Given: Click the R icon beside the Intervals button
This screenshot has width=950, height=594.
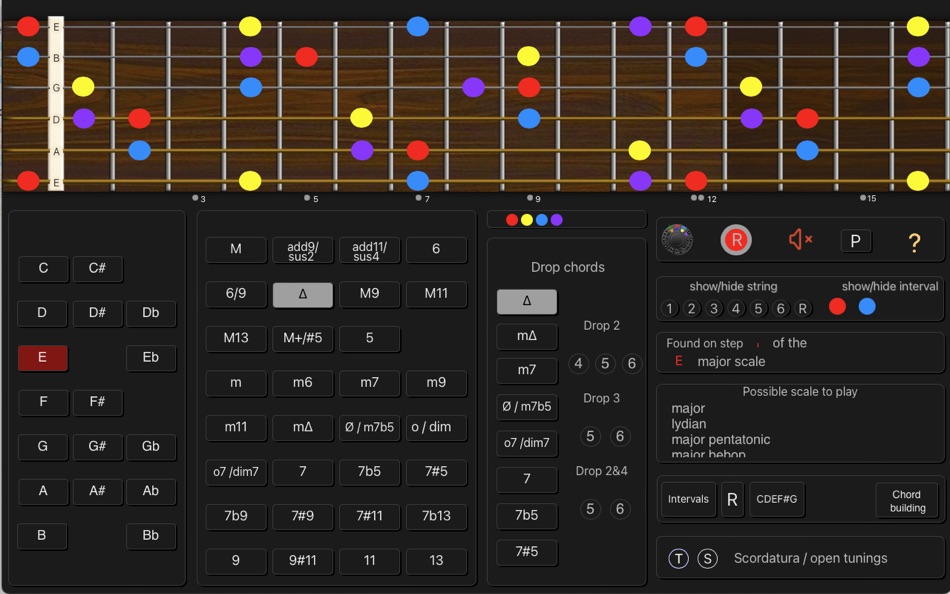Looking at the screenshot, I should pos(733,500).
